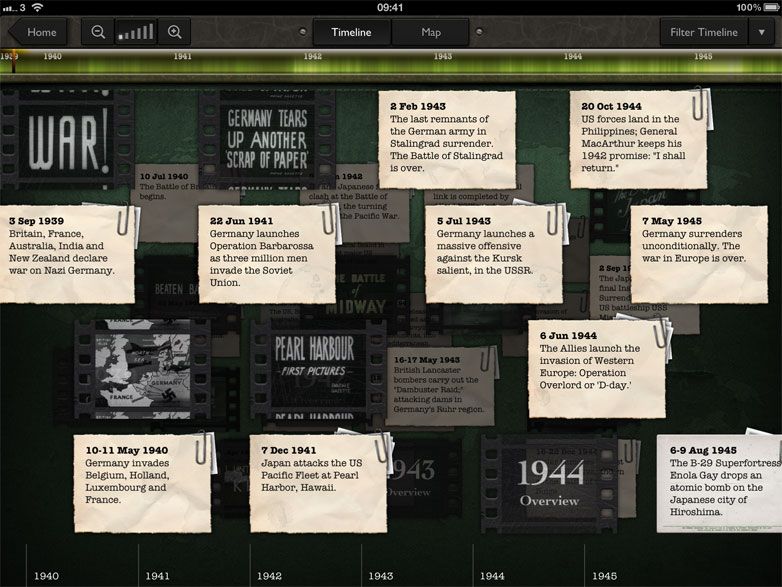Open the 10-11 May 1940 Germany invades card
This screenshot has height=587, width=782.
[x=143, y=484]
